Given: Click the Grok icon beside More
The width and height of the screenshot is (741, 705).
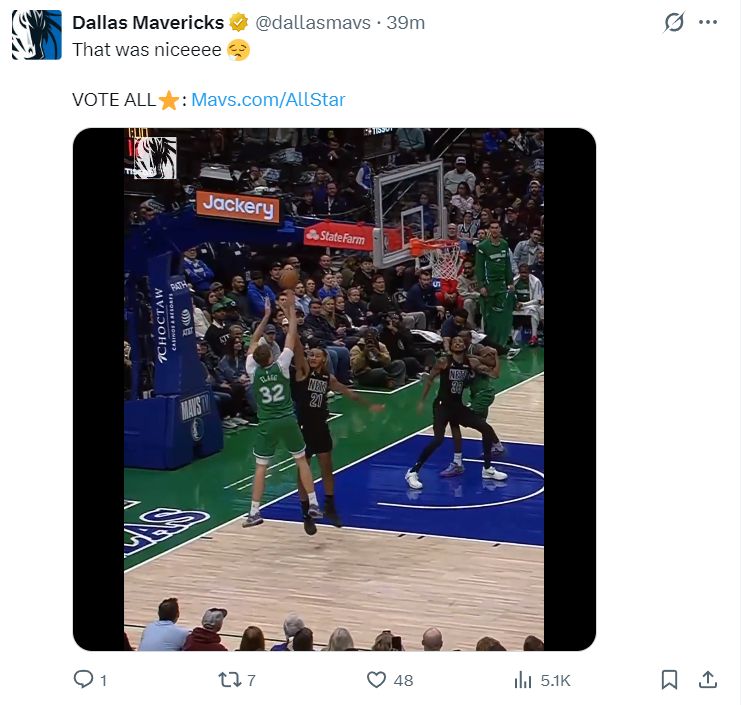Looking at the screenshot, I should coord(675,22).
